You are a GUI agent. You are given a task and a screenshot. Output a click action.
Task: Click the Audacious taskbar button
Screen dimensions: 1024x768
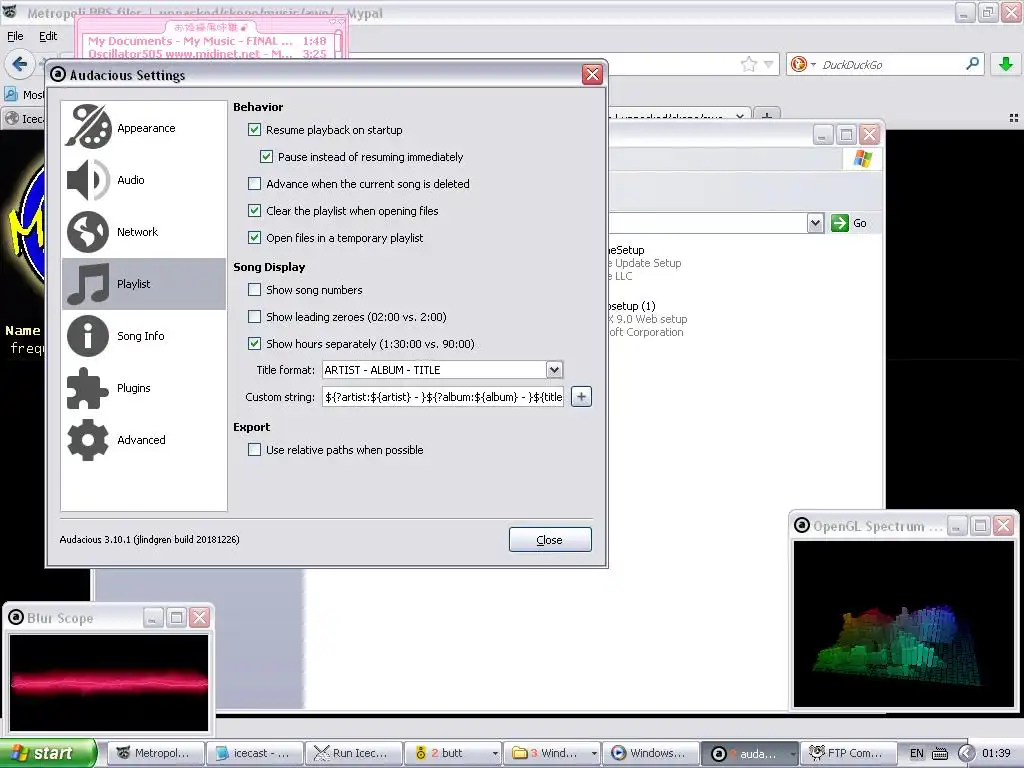[x=749, y=753]
